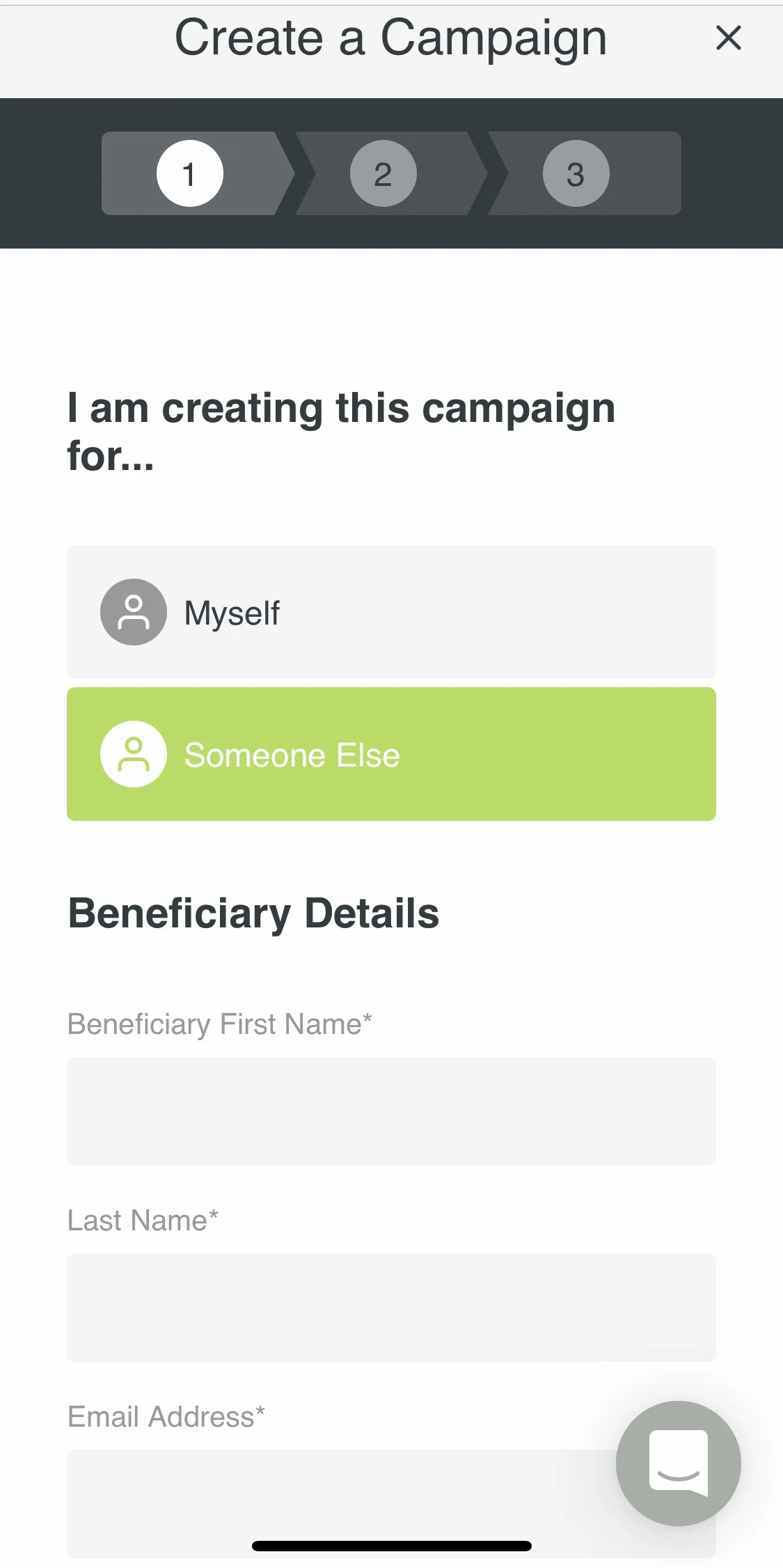Select the second step arrow segment
The image size is (783, 1568).
click(x=391, y=173)
